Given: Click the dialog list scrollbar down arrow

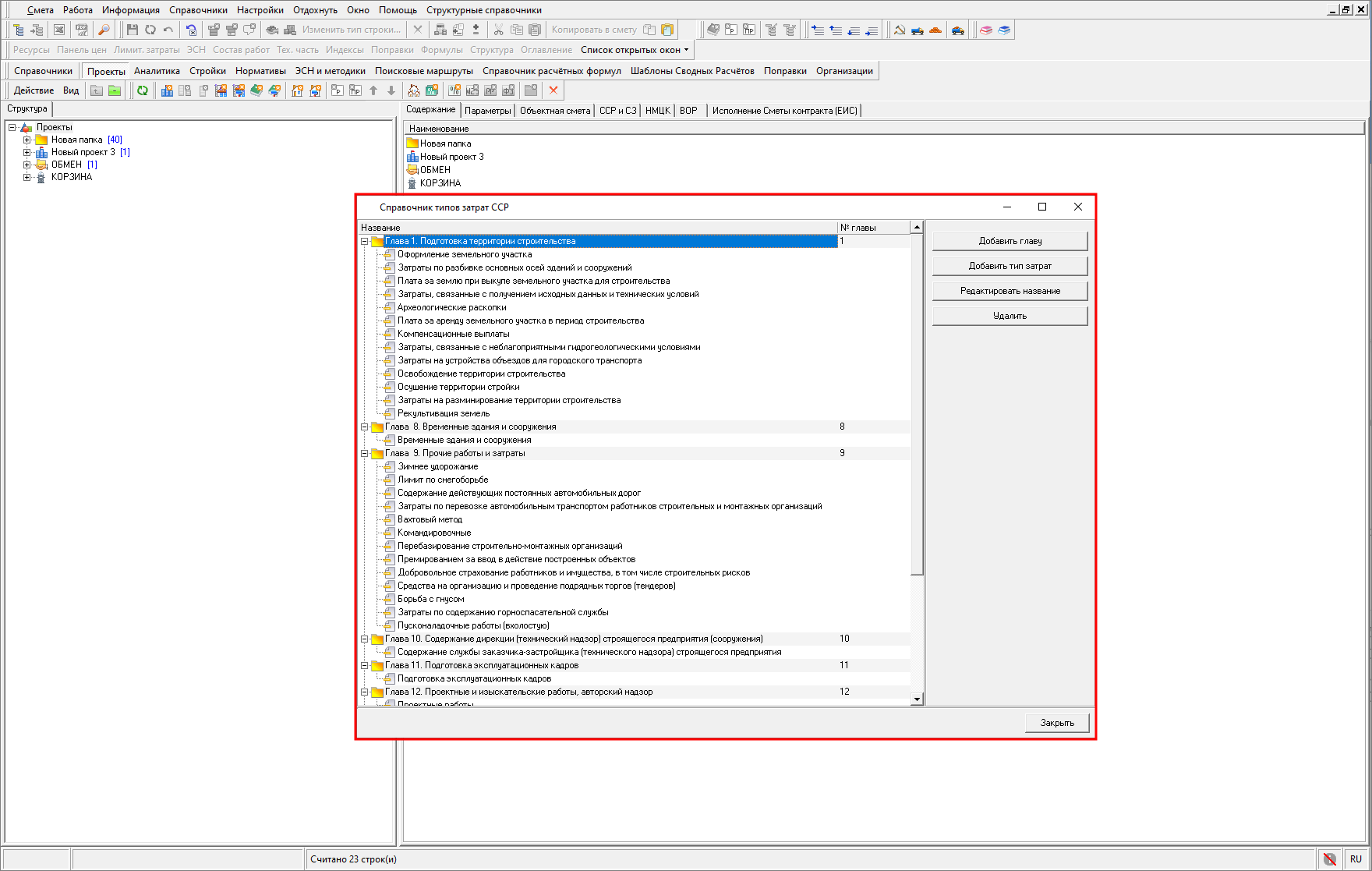Looking at the screenshot, I should (917, 699).
